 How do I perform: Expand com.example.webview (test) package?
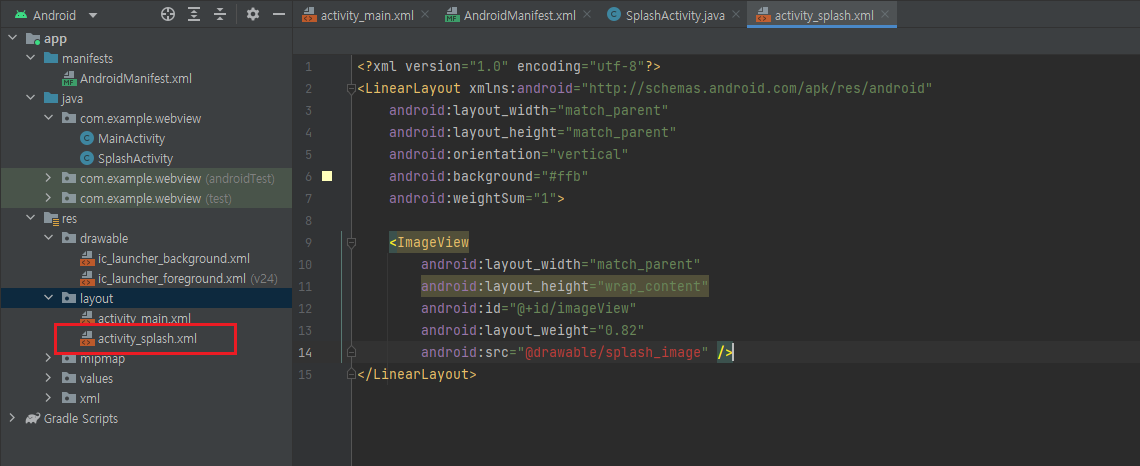click(49, 198)
